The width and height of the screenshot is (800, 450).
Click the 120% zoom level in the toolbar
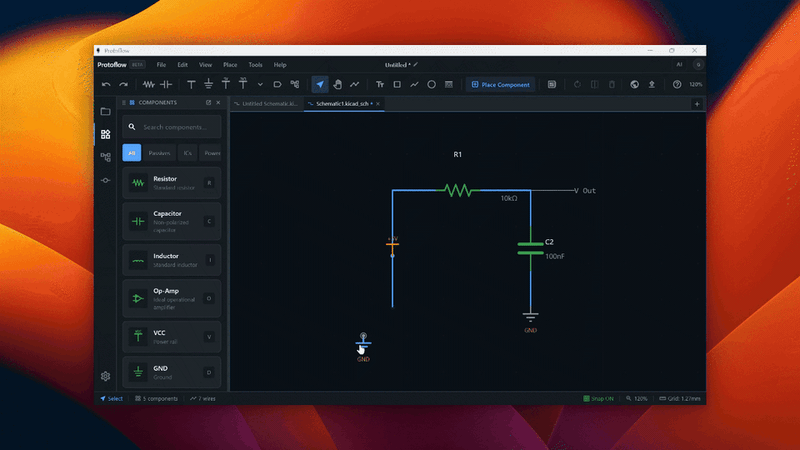click(695, 85)
